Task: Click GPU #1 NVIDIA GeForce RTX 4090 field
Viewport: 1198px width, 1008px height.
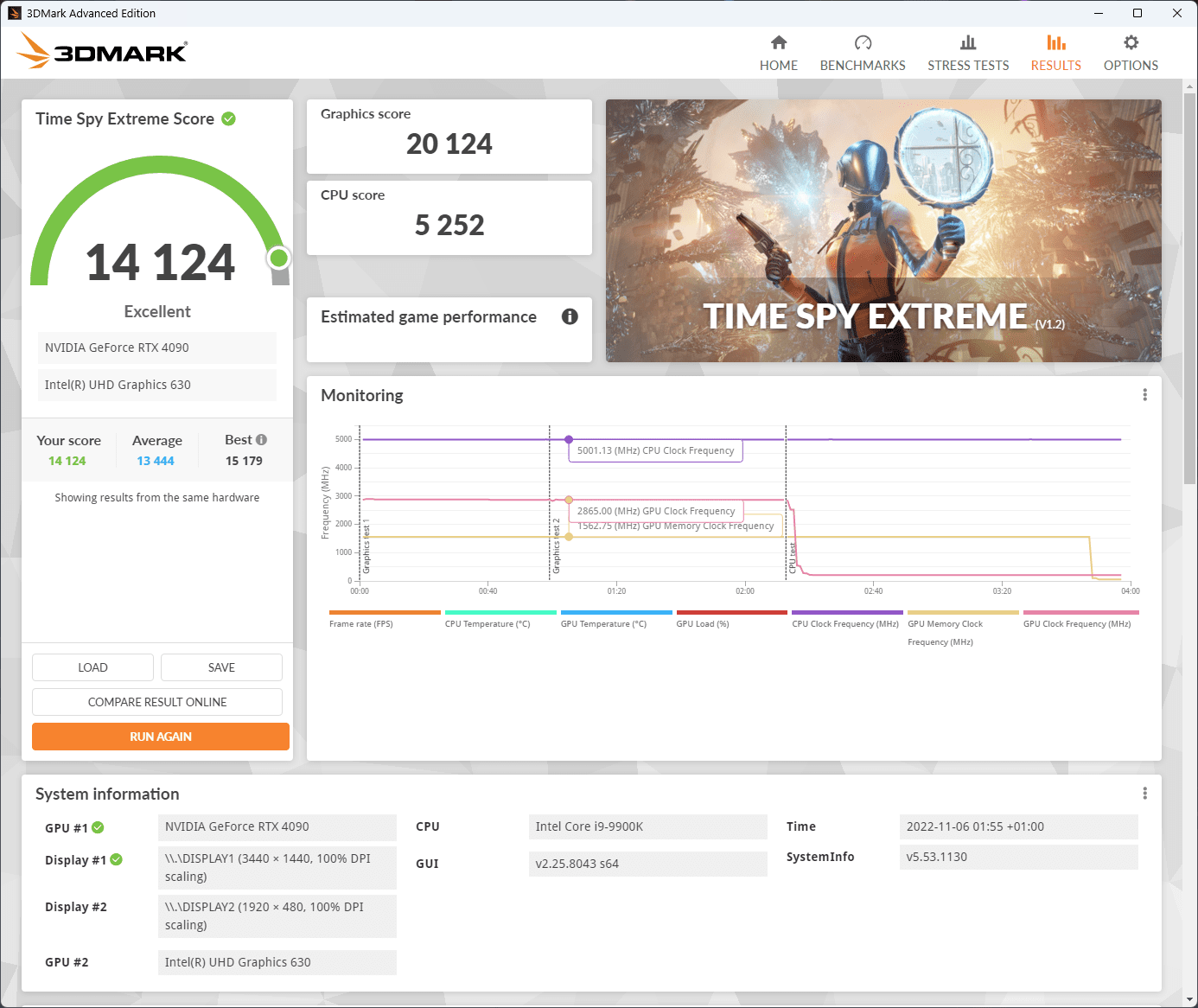Action: click(x=277, y=826)
